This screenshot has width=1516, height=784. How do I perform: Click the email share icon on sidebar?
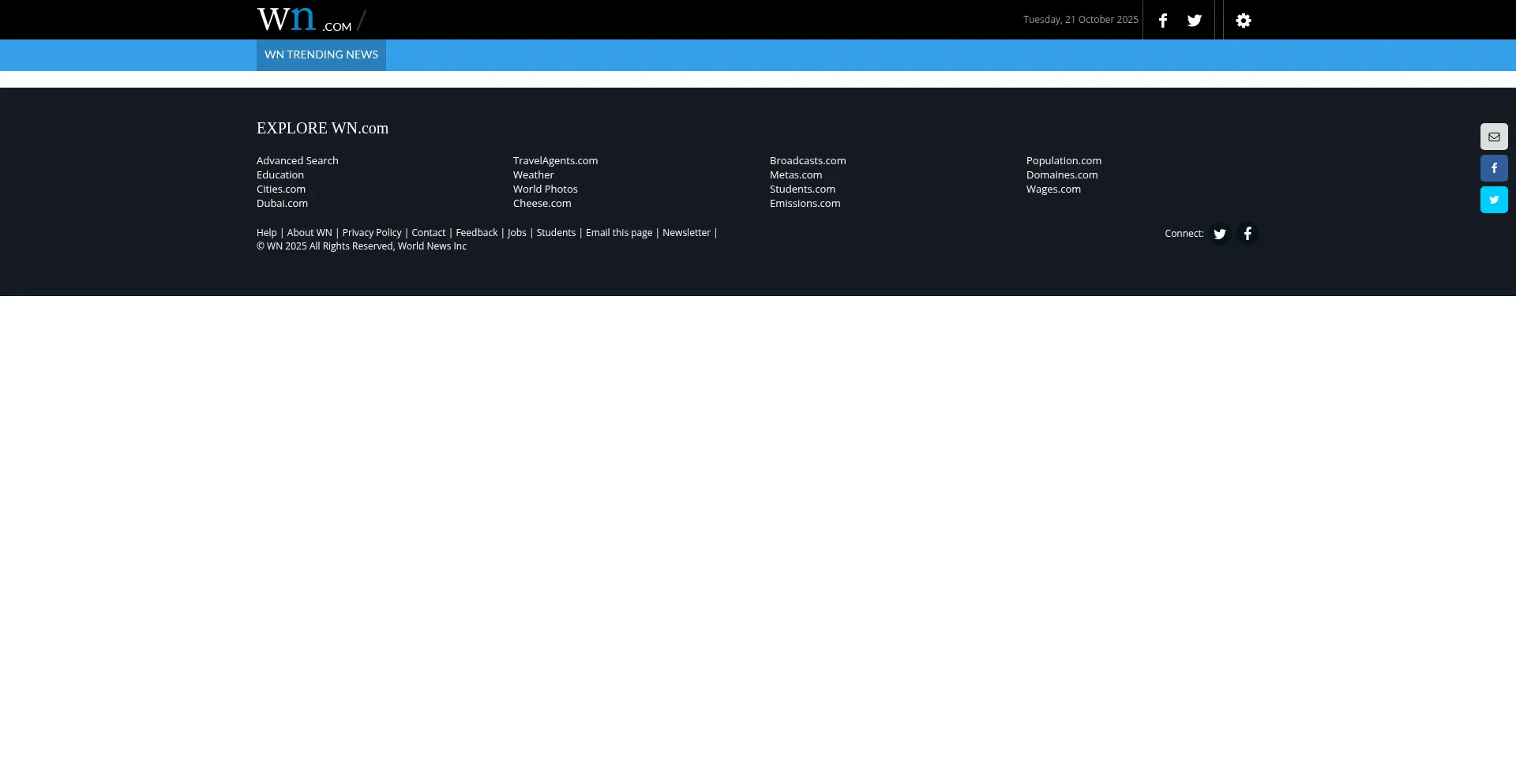1493,137
